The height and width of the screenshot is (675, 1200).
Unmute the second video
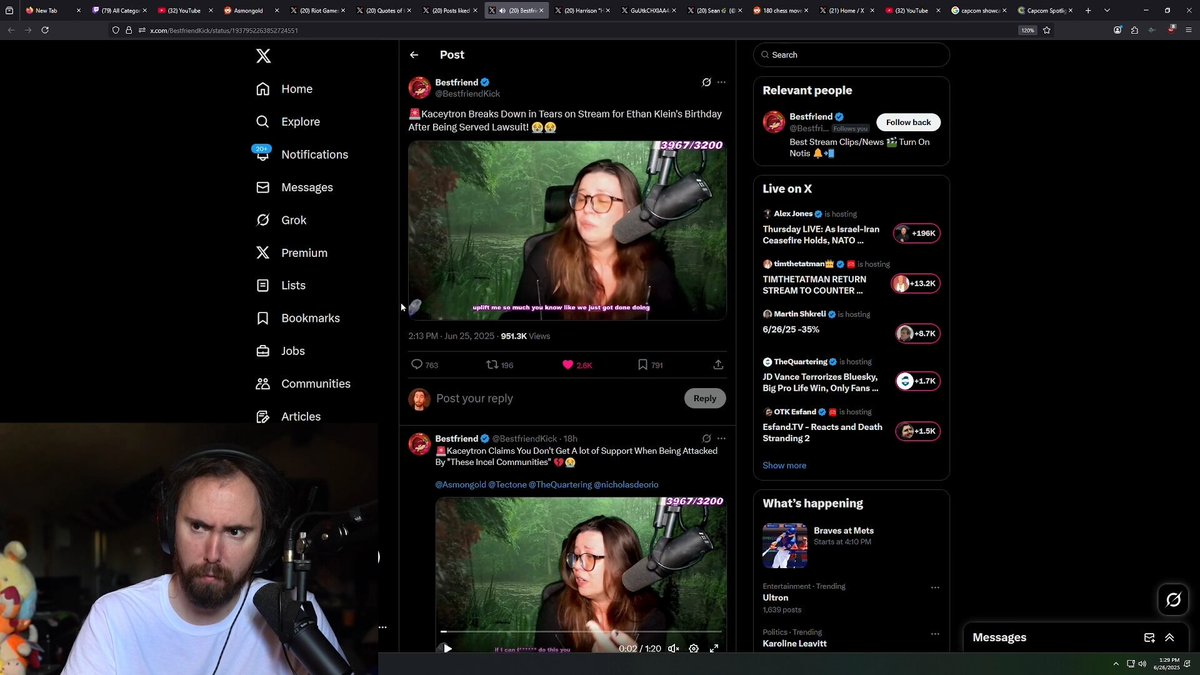point(673,648)
